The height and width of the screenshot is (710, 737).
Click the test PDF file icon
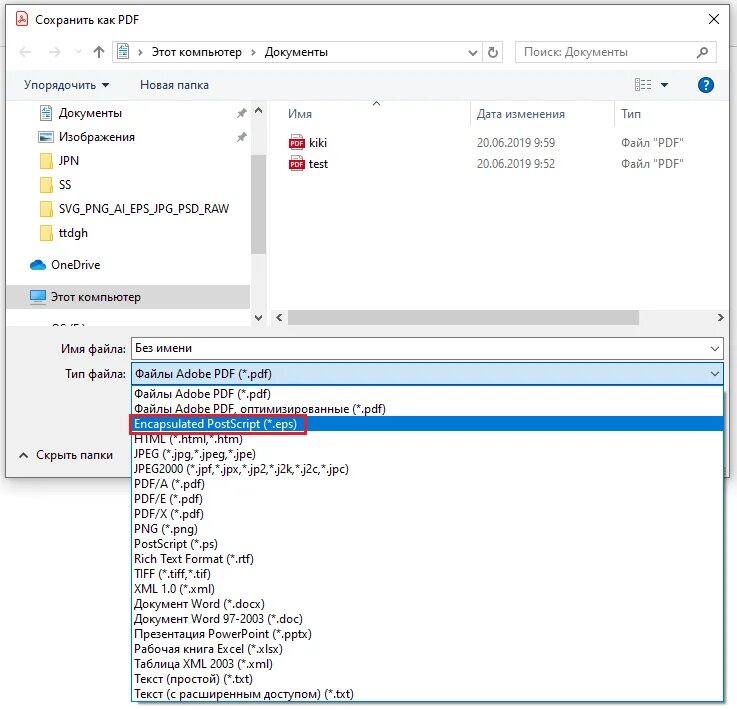tap(297, 164)
